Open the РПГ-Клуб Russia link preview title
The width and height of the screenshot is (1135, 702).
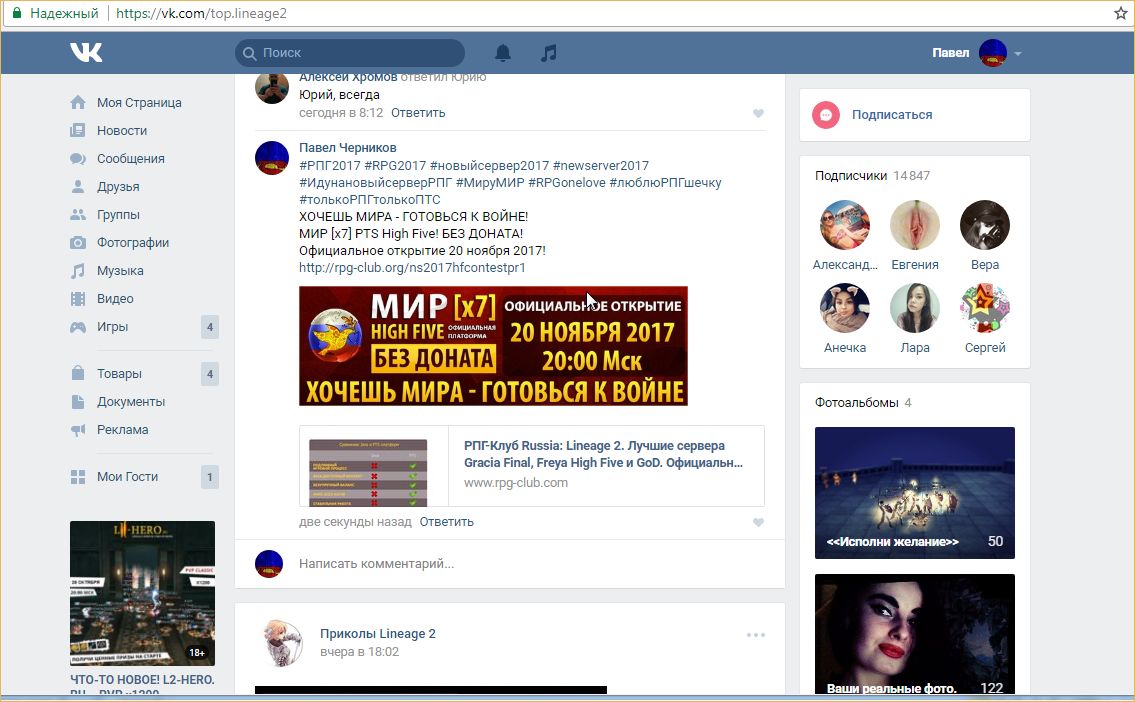[603, 454]
